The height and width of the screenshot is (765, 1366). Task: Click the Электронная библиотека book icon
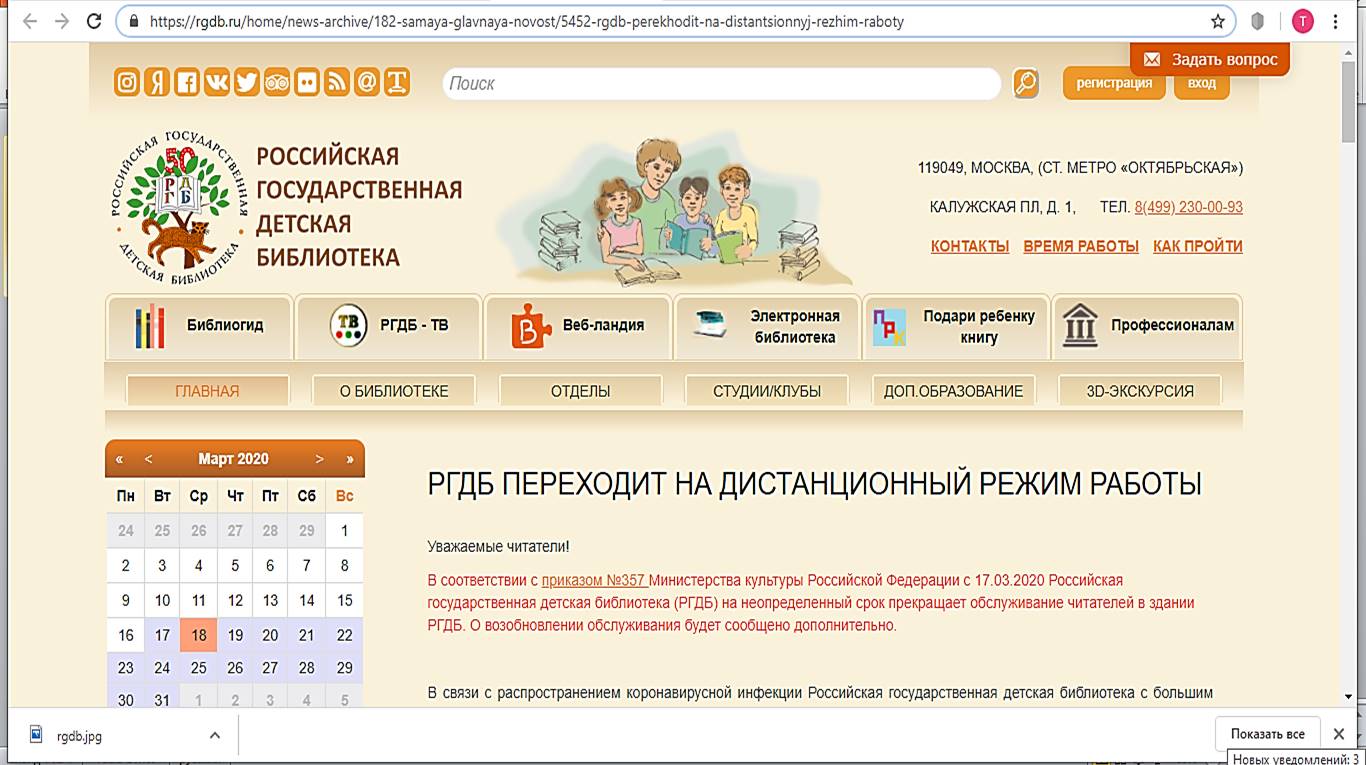[x=710, y=325]
